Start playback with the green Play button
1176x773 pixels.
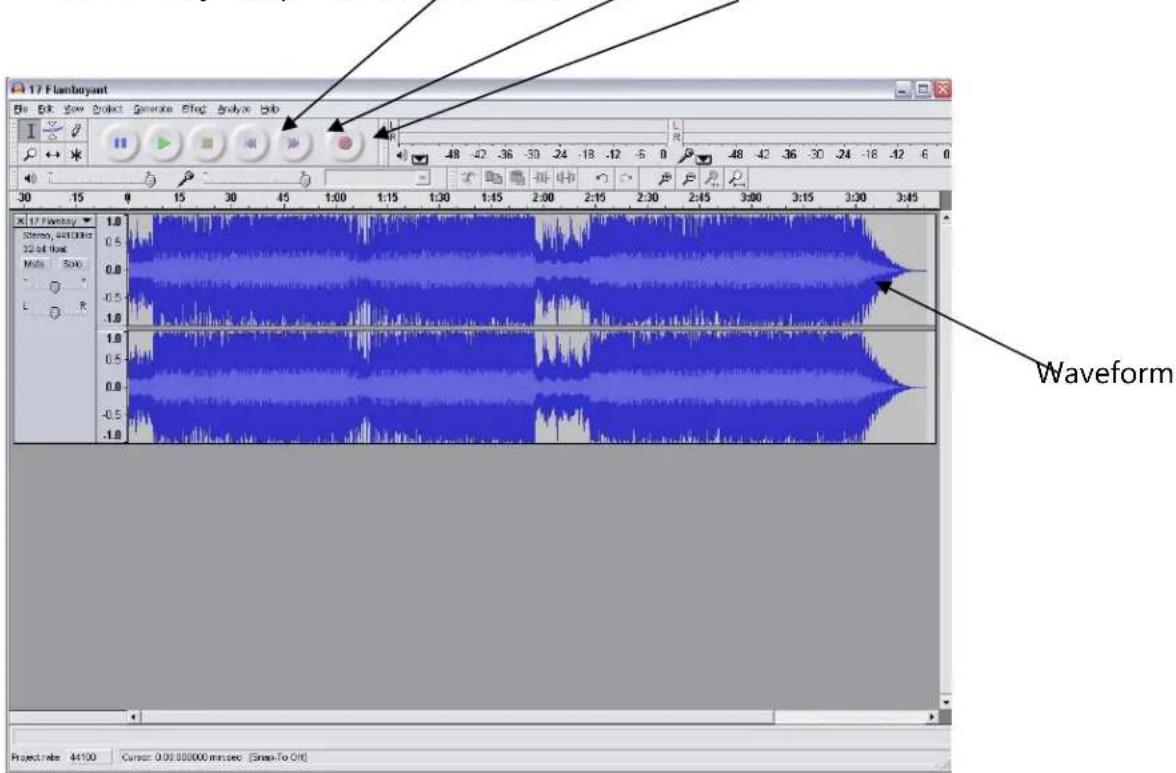[164, 143]
